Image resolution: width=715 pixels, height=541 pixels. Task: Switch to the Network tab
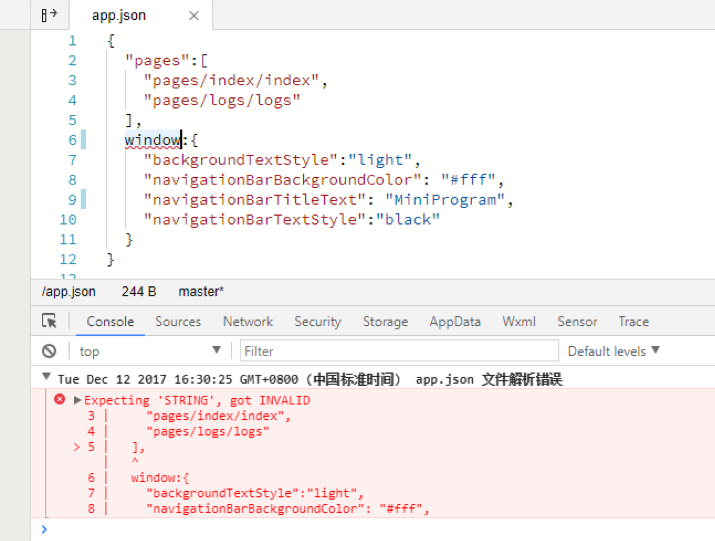pyautogui.click(x=248, y=321)
